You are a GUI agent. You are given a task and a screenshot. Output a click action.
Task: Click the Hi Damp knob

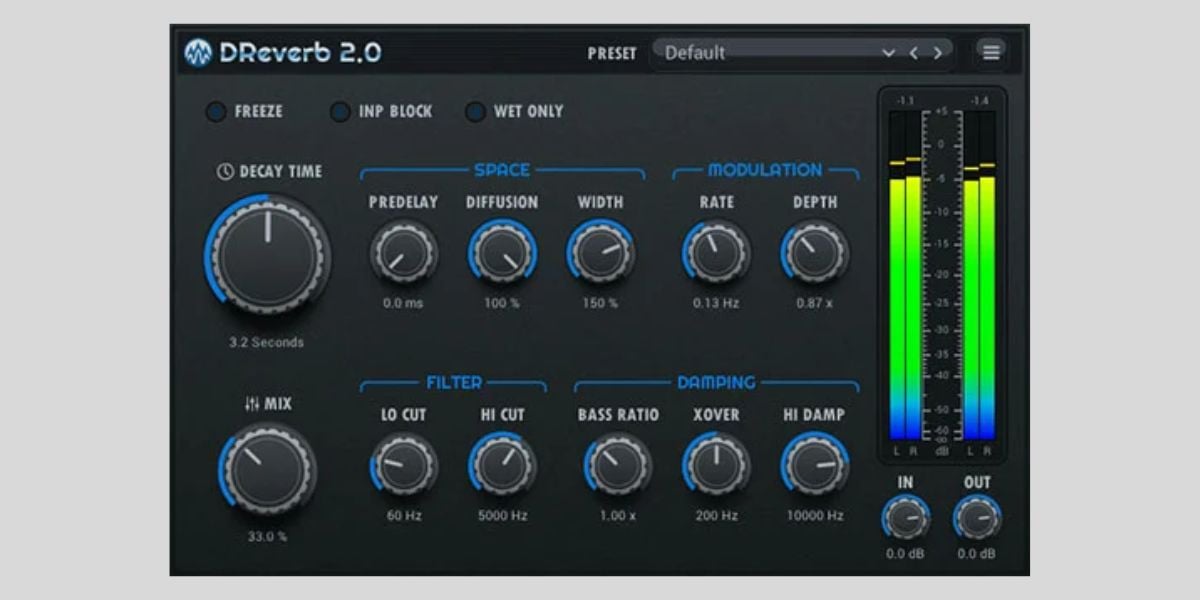click(815, 466)
